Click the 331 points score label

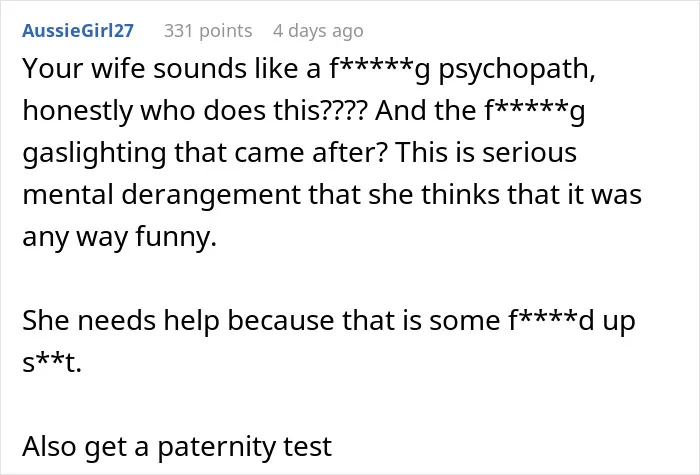click(208, 31)
